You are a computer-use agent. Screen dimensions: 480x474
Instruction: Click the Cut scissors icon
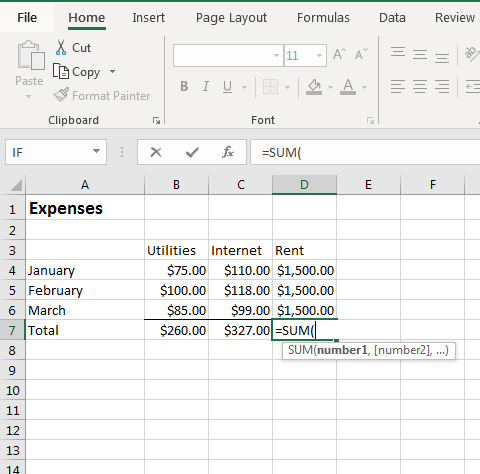[61, 47]
